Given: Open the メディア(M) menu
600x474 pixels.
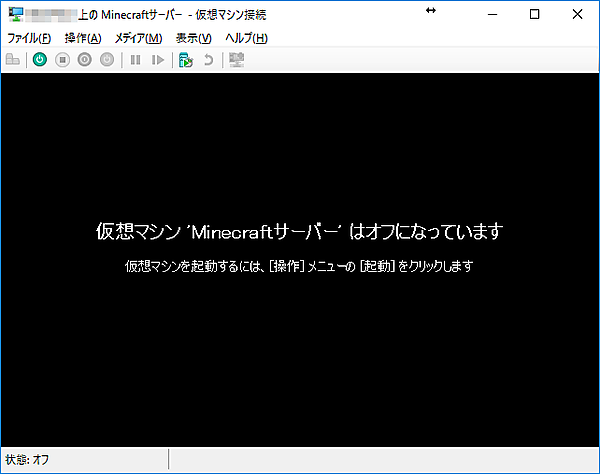Looking at the screenshot, I should pos(139,38).
